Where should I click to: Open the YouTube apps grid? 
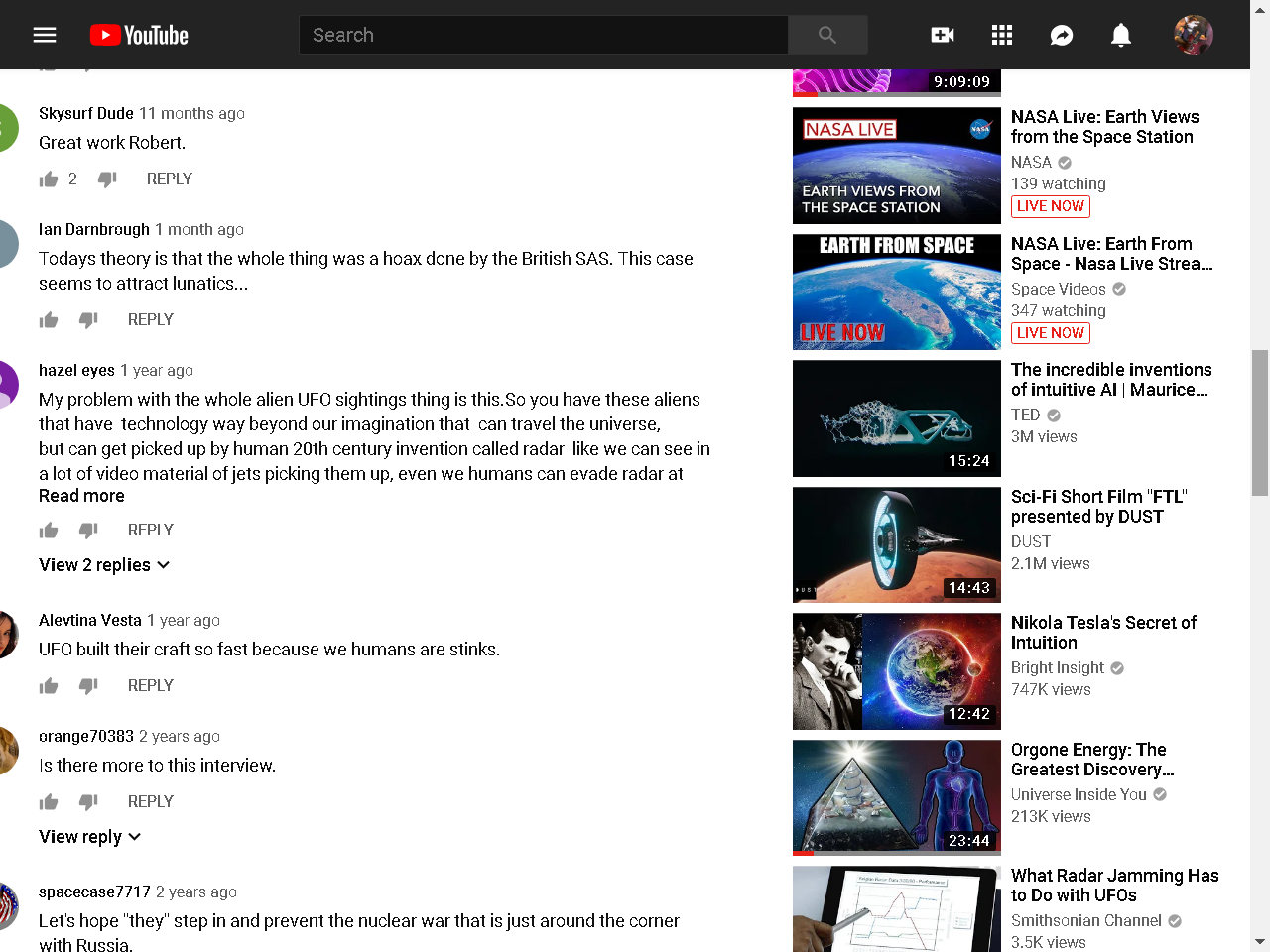1002,35
